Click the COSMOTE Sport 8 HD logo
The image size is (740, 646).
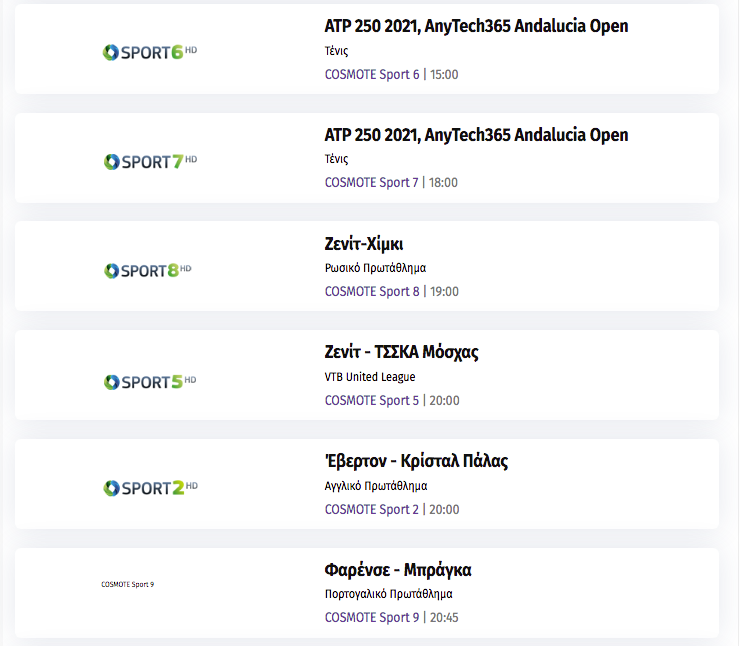coord(148,270)
